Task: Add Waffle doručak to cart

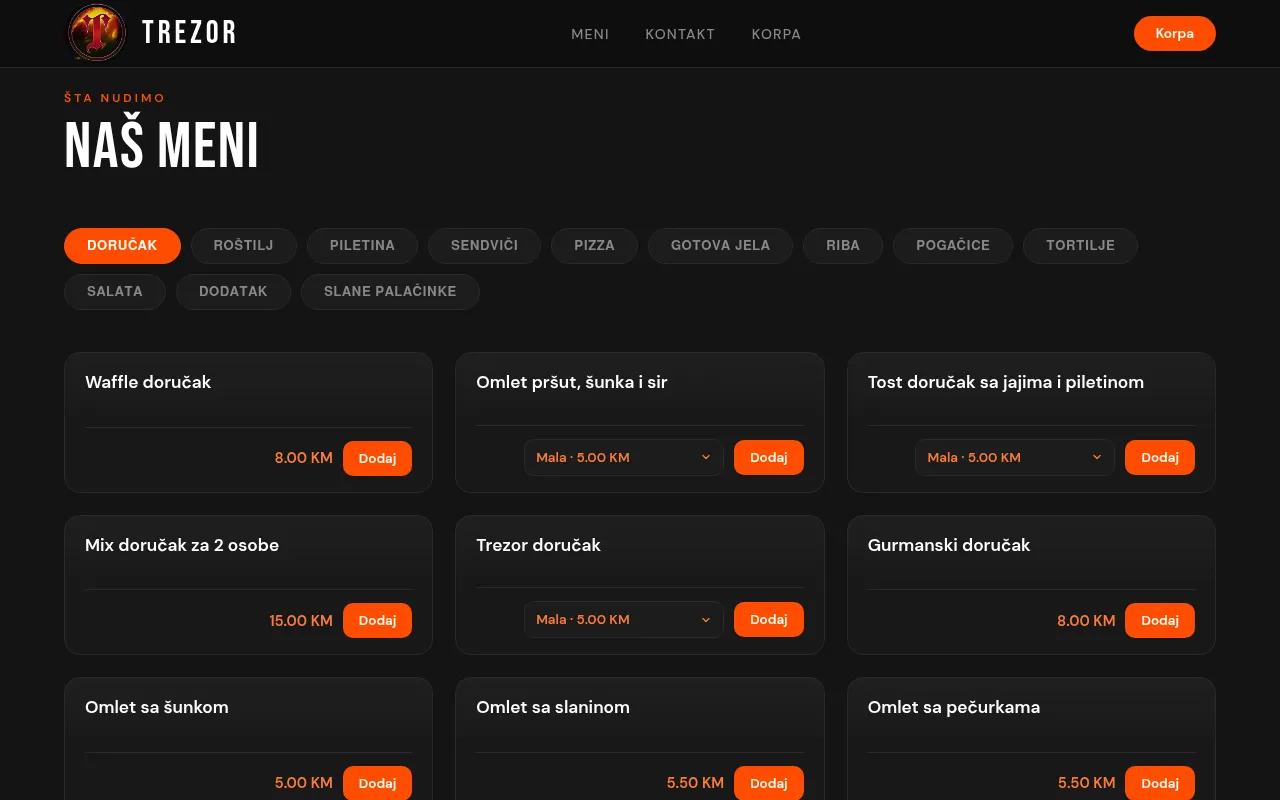Action: 377,458
